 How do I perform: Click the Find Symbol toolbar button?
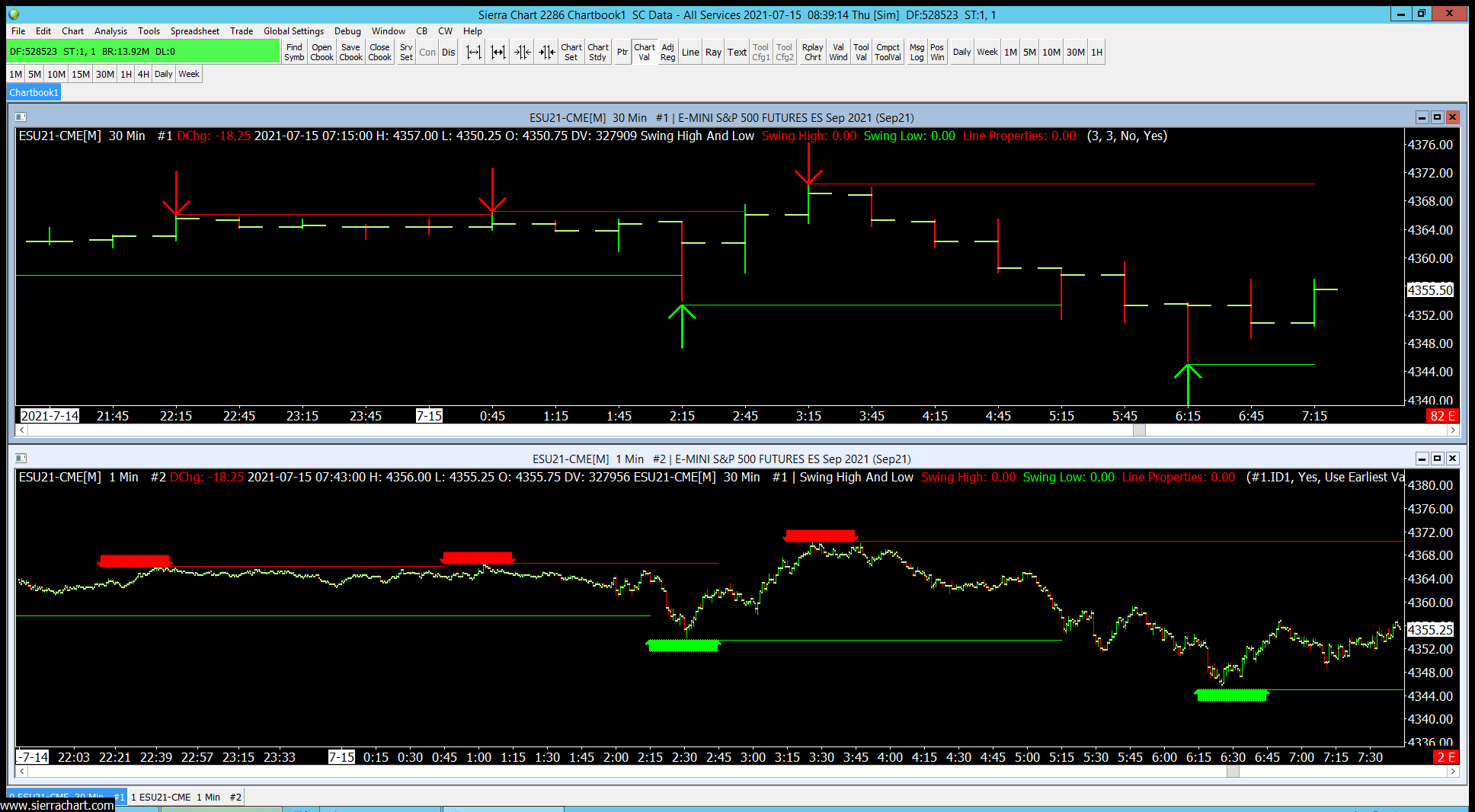294,52
